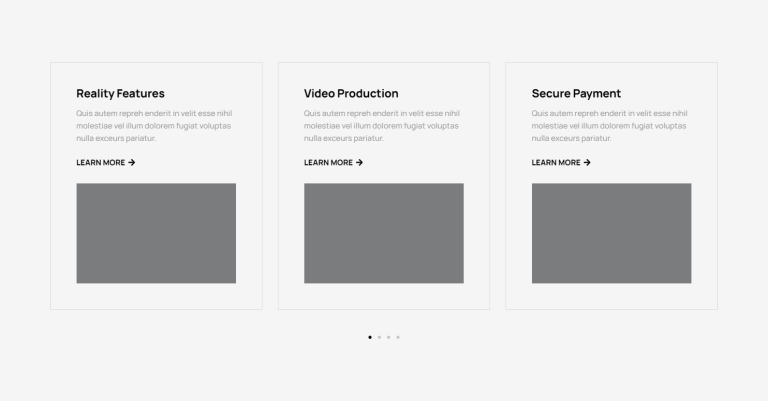Viewport: 768px width, 401px height.
Task: Click the Secure Payment description paragraph
Action: 609,126
